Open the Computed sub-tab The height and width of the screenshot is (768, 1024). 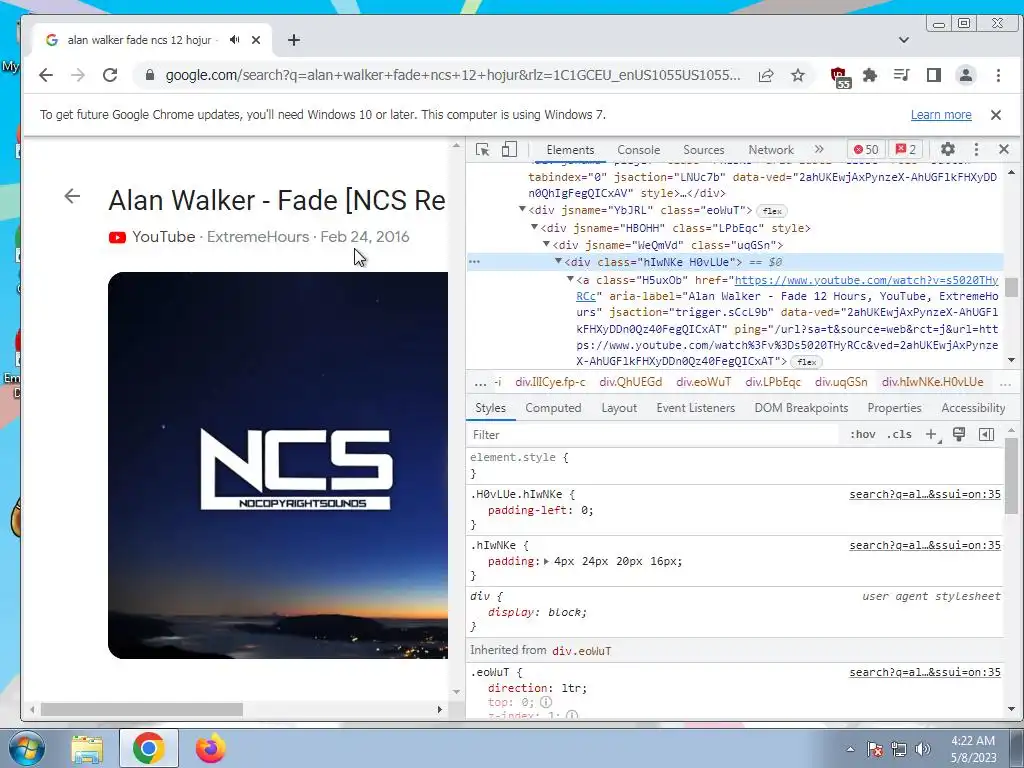pos(553,408)
